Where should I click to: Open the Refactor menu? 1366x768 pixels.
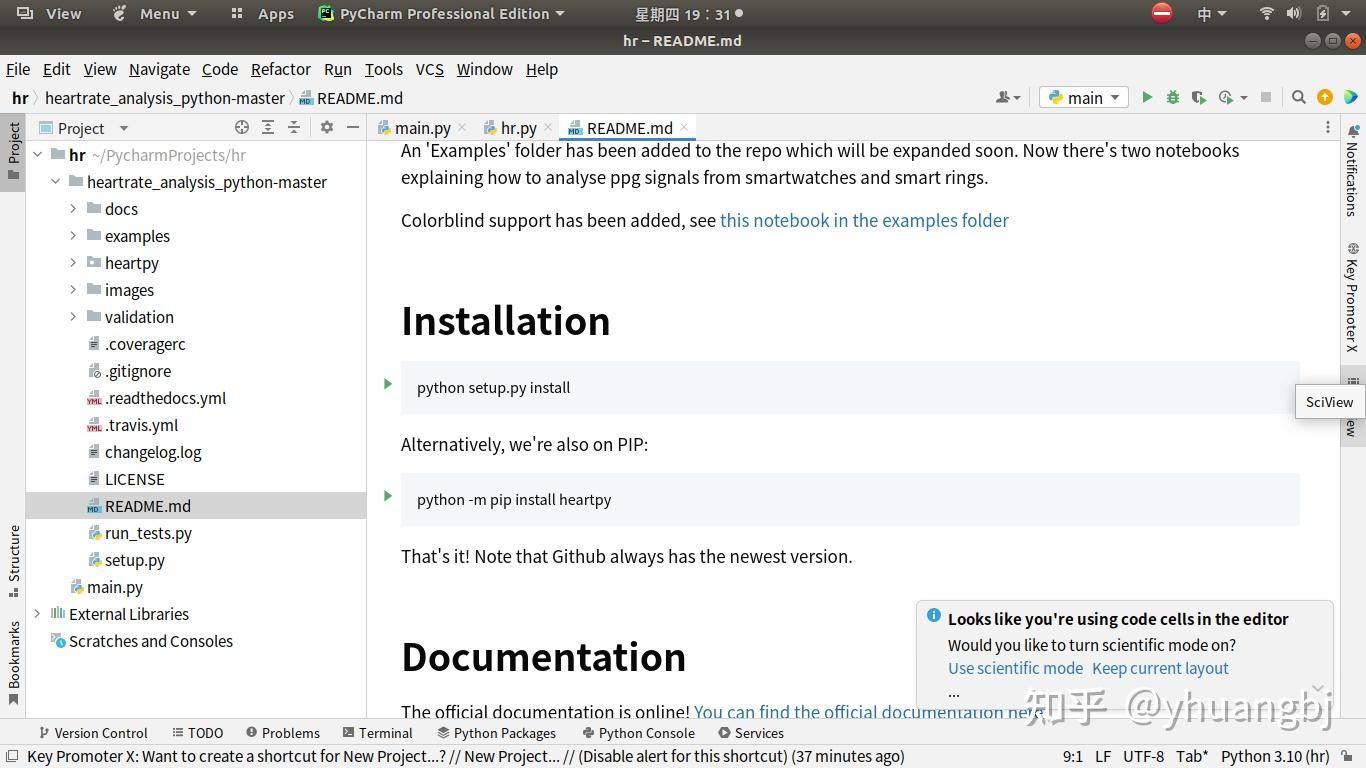point(281,69)
